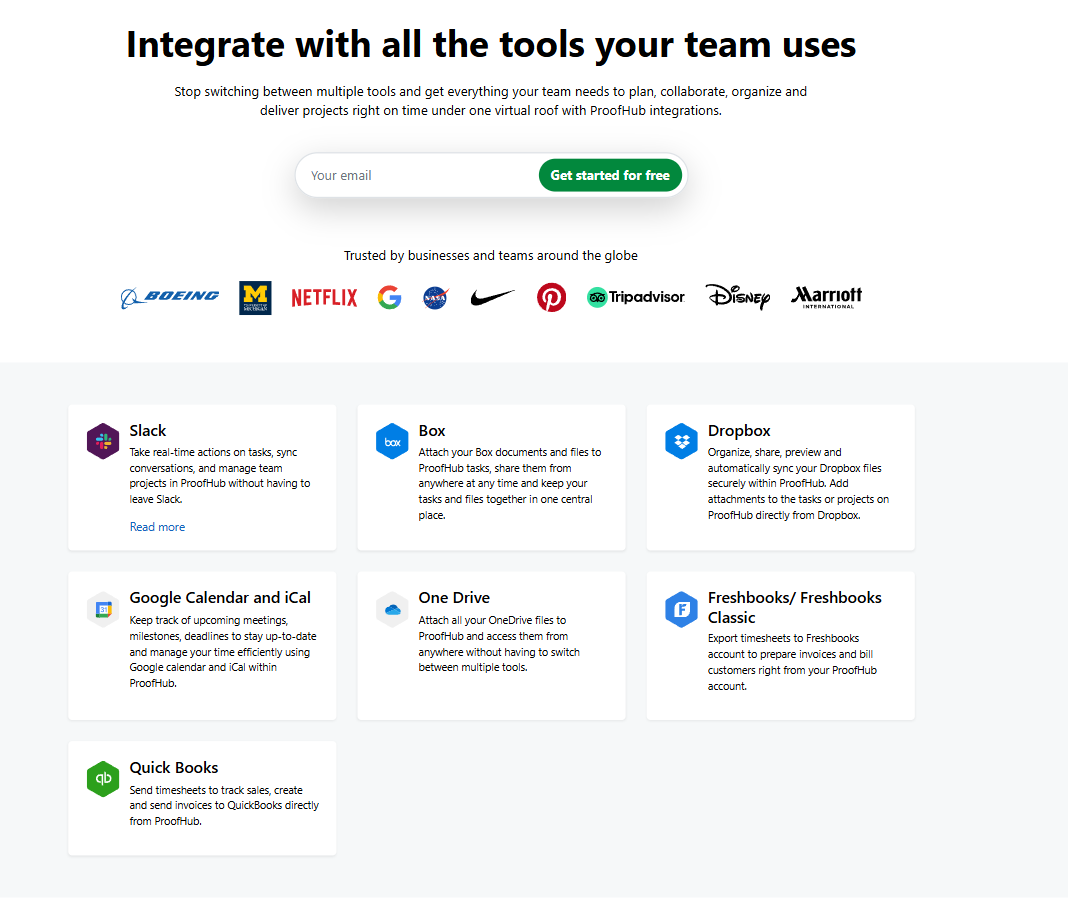Click the NASA logo
This screenshot has height=901, width=1068.
pyautogui.click(x=435, y=298)
